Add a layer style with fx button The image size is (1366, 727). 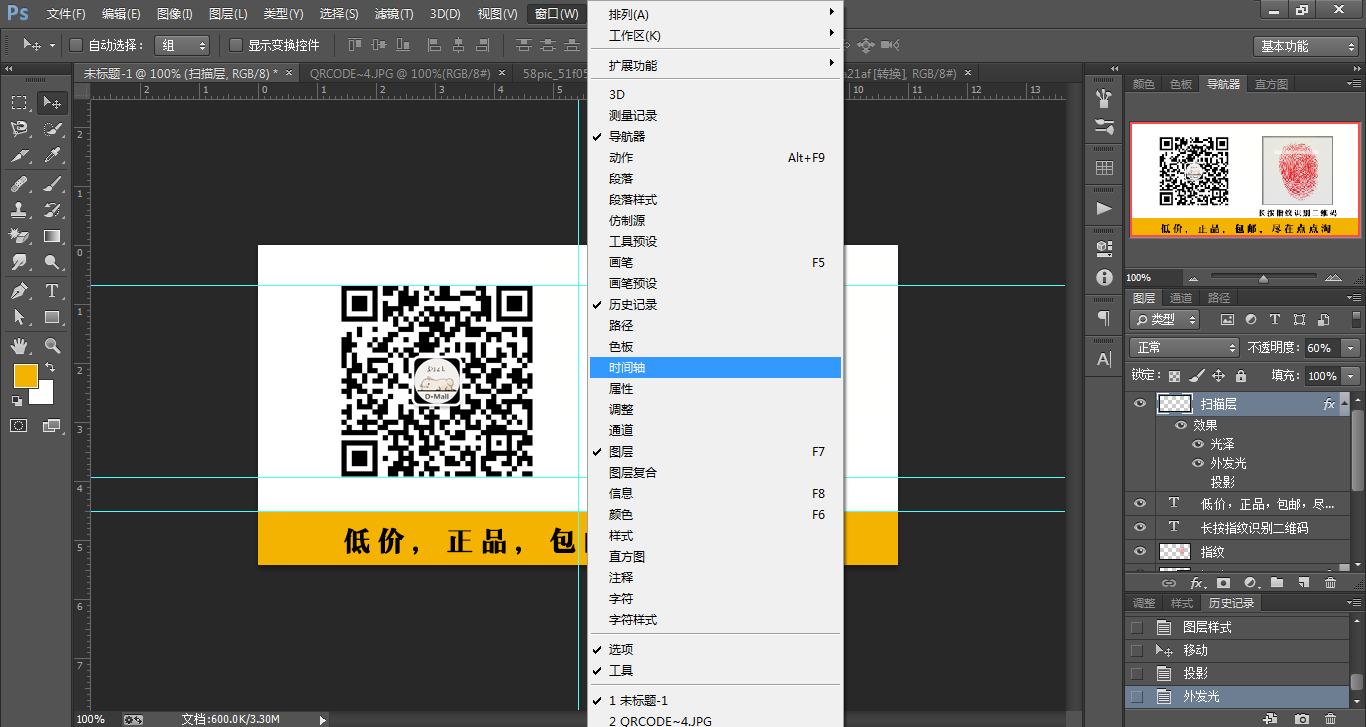pyautogui.click(x=1196, y=583)
